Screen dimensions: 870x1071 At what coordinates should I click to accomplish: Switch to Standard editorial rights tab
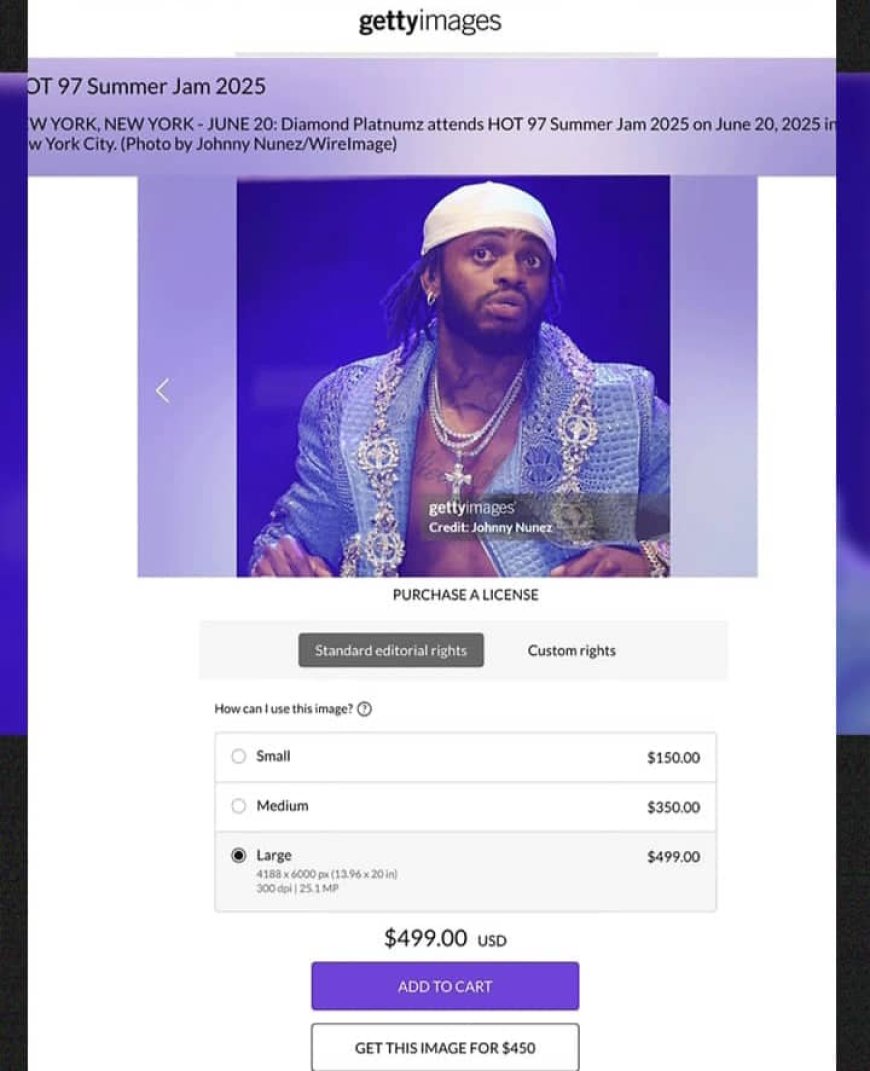(391, 650)
